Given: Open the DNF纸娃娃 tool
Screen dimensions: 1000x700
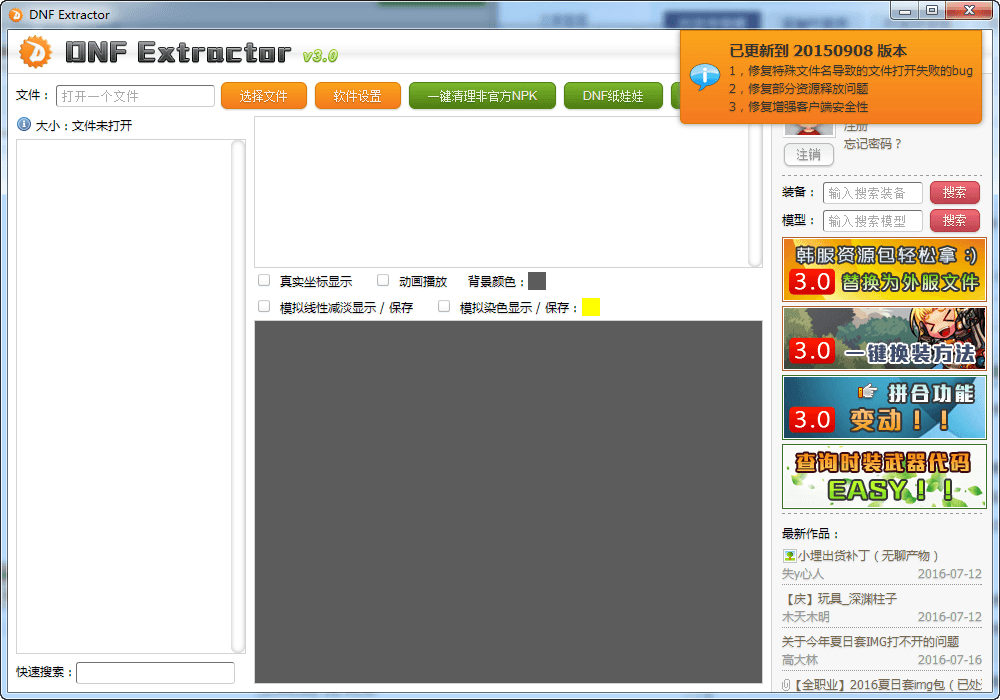Looking at the screenshot, I should tap(613, 96).
